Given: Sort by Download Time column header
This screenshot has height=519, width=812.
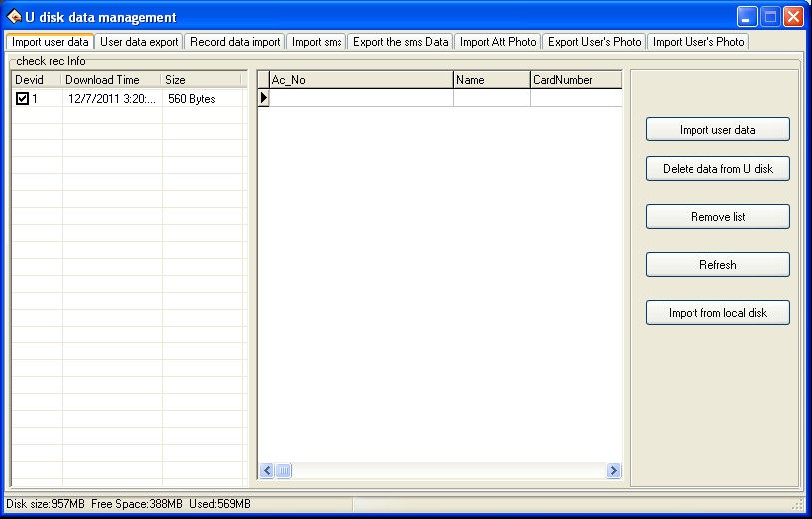Looking at the screenshot, I should (111, 80).
